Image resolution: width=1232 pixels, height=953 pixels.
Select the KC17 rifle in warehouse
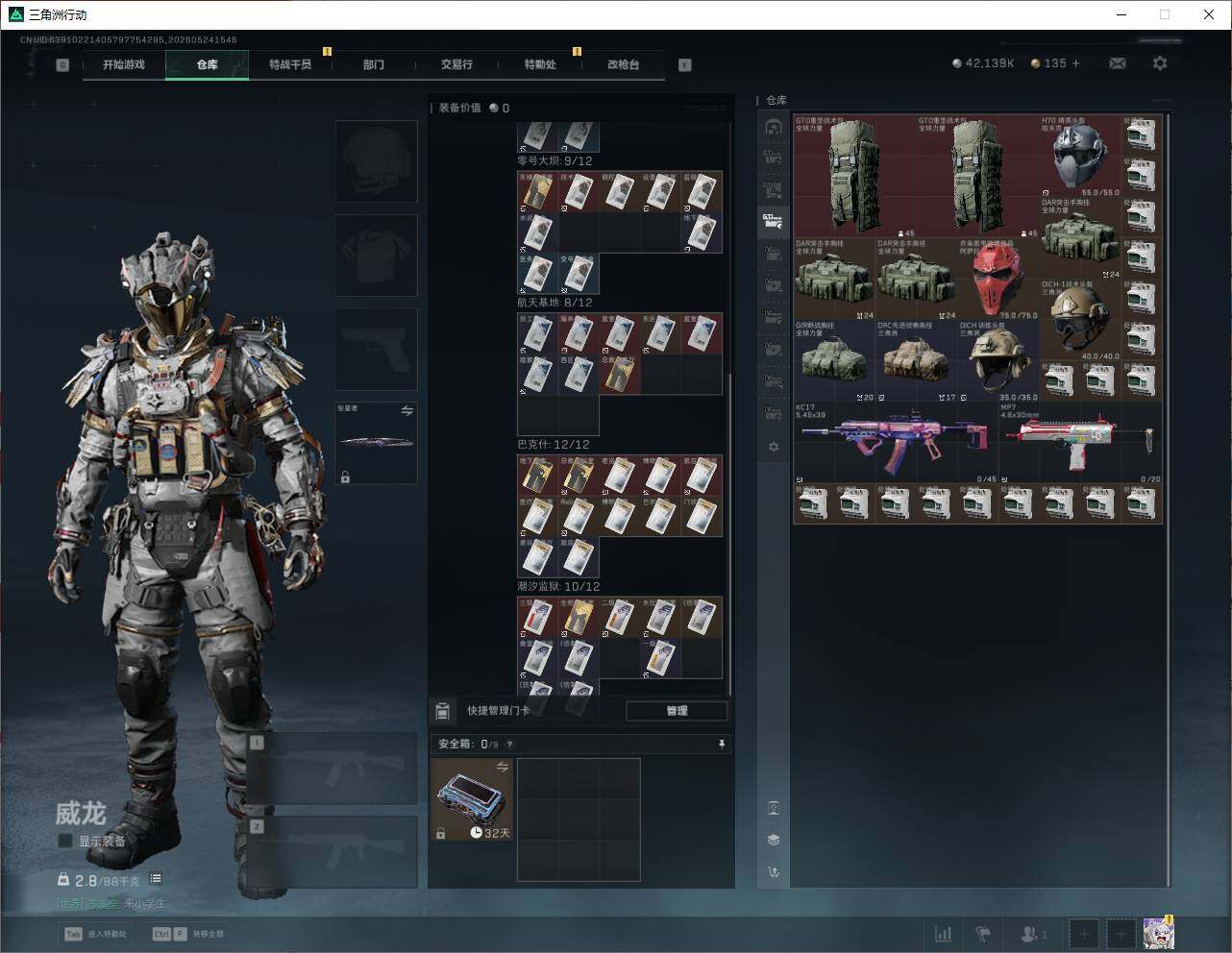click(897, 443)
